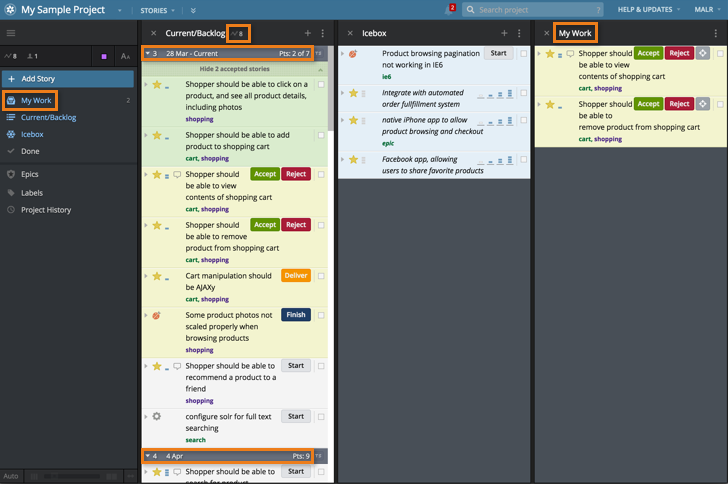This screenshot has width=728, height=484.
Task: Add Story from the sidebar
Action: [x=68, y=79]
